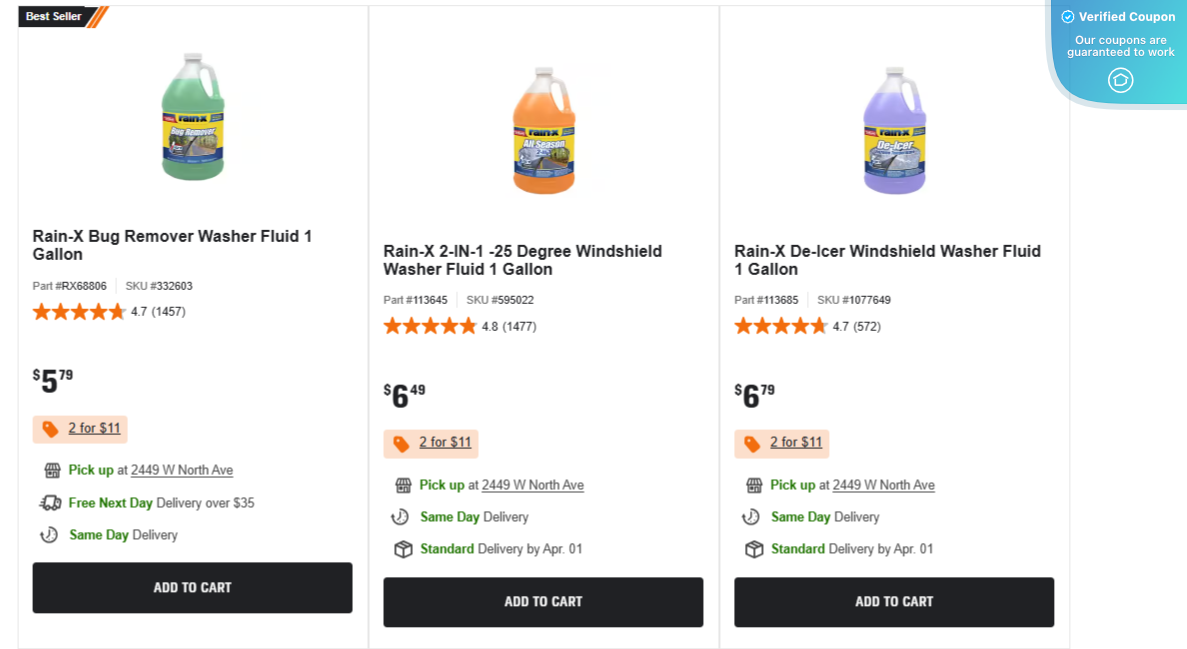The image size is (1187, 649).
Task: Click store pickup icon for De-Icer fluid
Action: [x=754, y=485]
